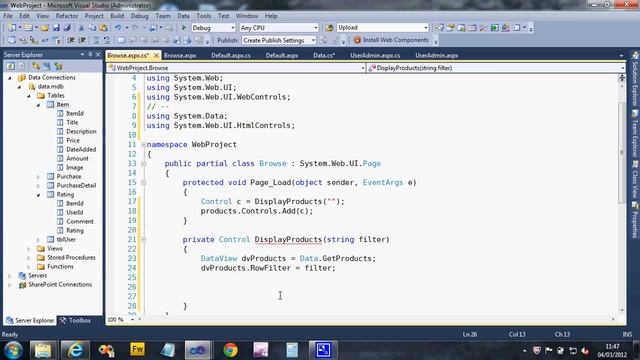Select the DateAdded column in Item table
The width and height of the screenshot is (640, 360).
(81, 149)
